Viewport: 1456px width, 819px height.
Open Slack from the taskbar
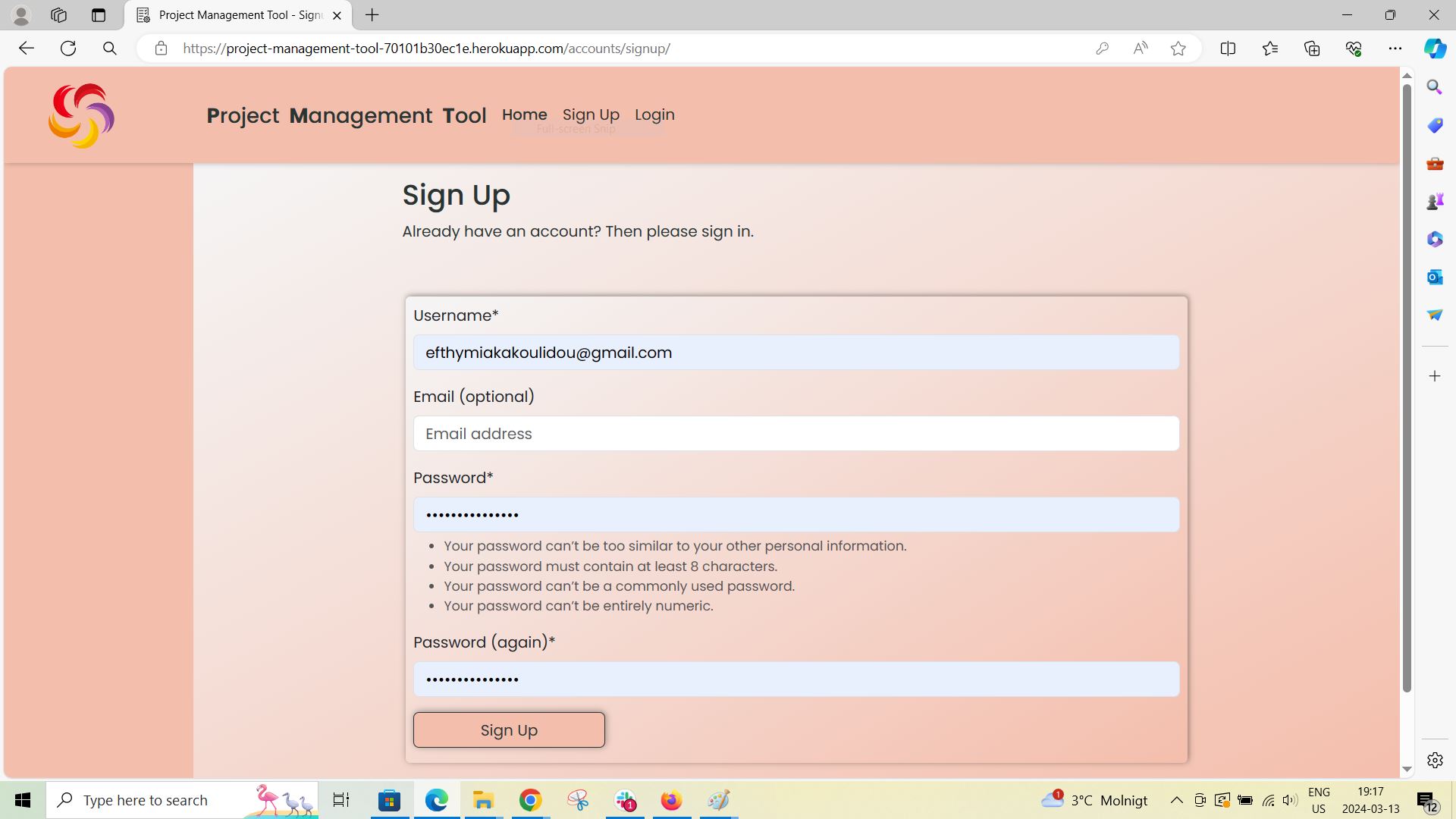tap(625, 800)
